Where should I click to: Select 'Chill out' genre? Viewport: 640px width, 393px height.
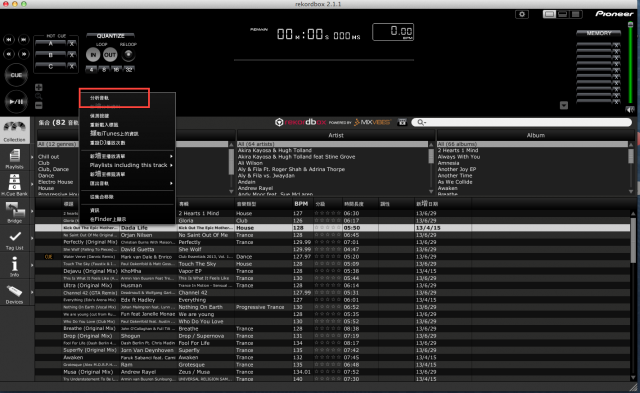49,157
